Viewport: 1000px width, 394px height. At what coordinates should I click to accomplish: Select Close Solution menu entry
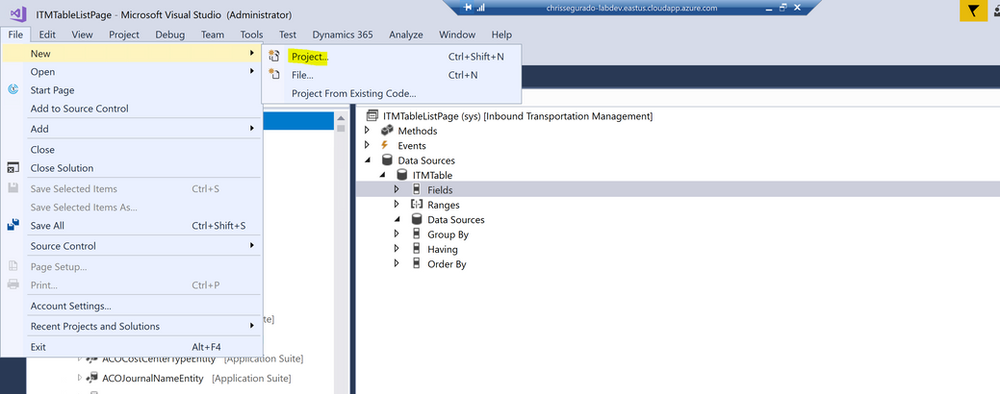point(131,168)
